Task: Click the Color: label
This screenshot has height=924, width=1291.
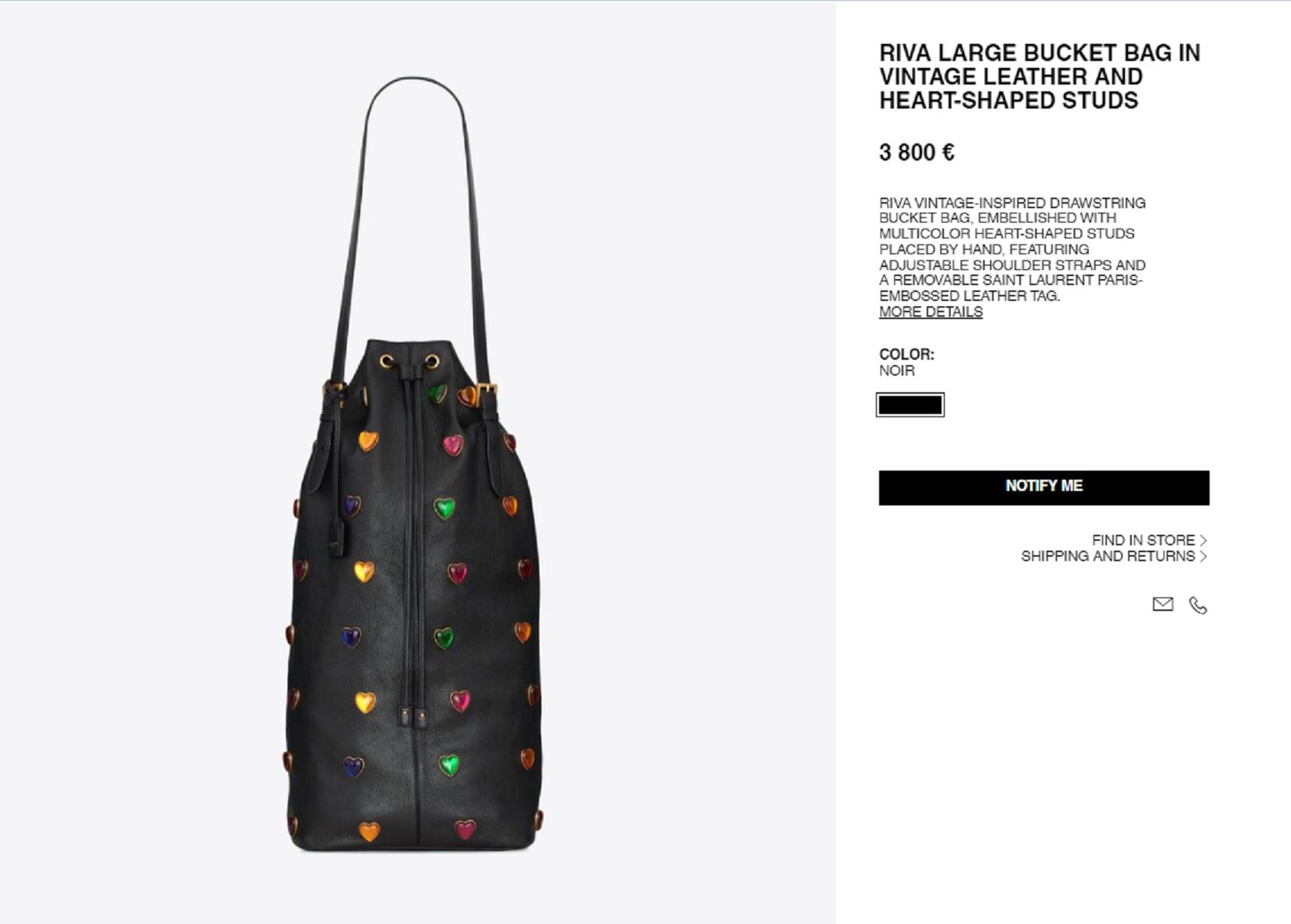Action: [906, 354]
